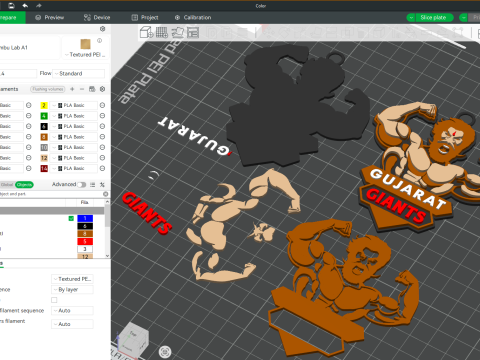Click the Save project icon
This screenshot has height=360, width=480.
tap(11, 6)
